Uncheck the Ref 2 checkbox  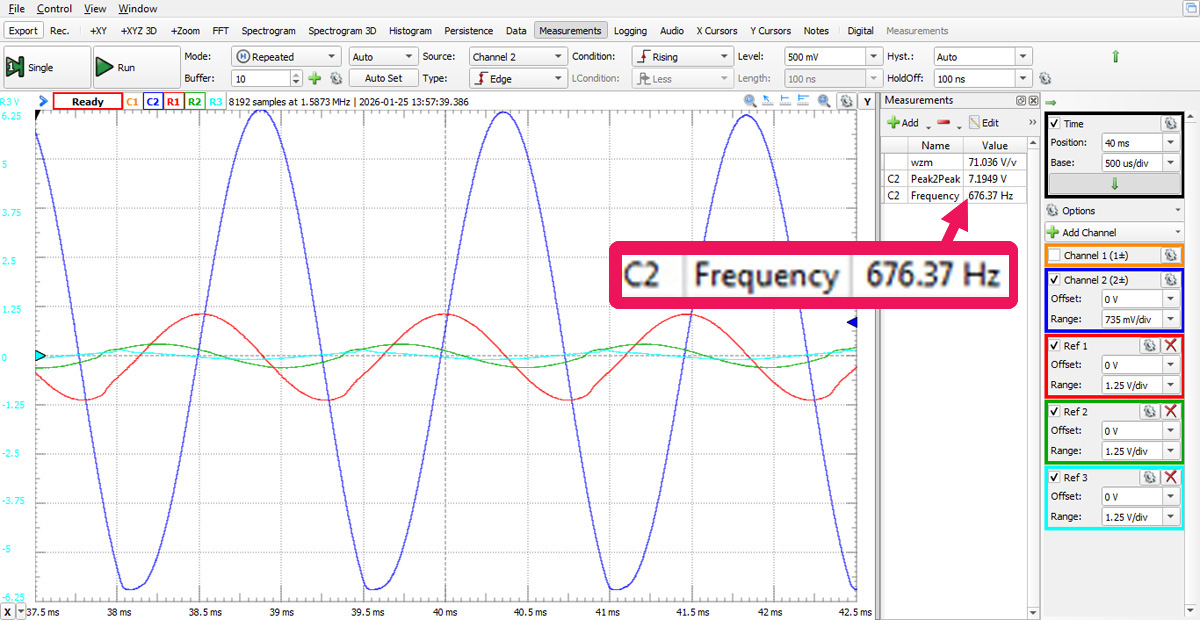pos(1055,411)
